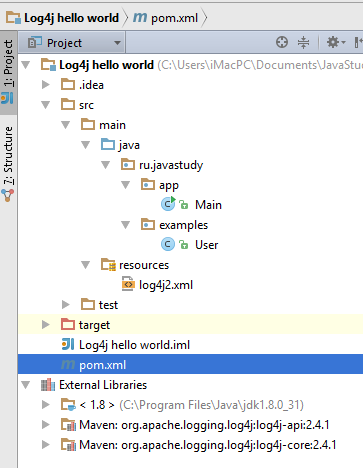Select "Maven: org.apache.logging.log4j:log4j-core:2.4.1" text

coord(208,445)
